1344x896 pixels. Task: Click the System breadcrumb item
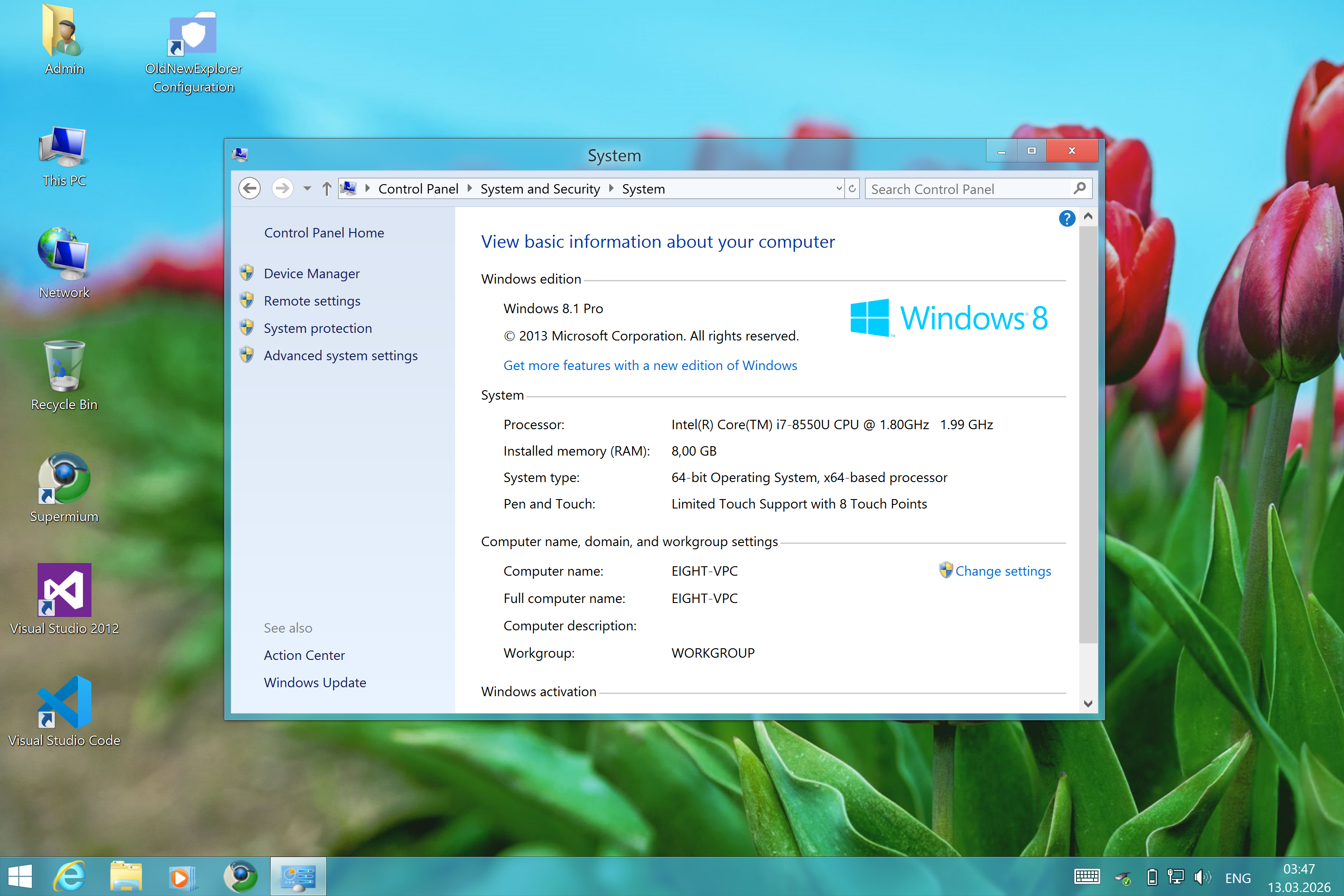pos(643,189)
